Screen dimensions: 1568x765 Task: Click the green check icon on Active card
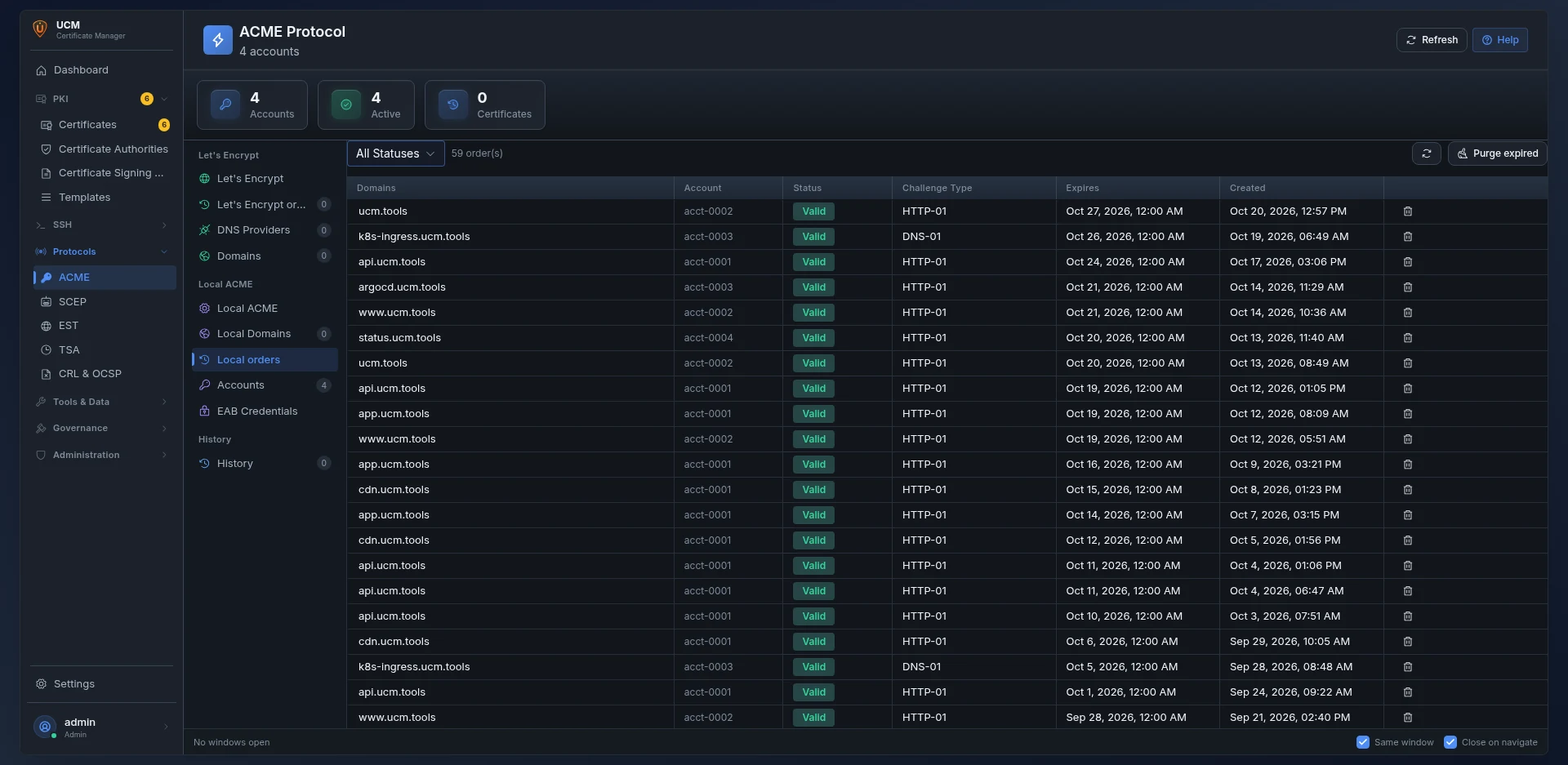(346, 105)
